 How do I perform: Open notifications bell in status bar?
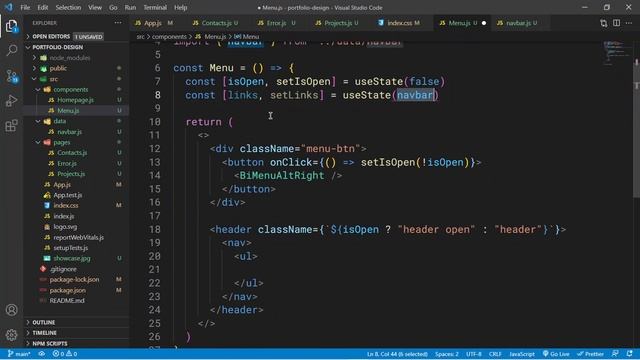tap(630, 354)
